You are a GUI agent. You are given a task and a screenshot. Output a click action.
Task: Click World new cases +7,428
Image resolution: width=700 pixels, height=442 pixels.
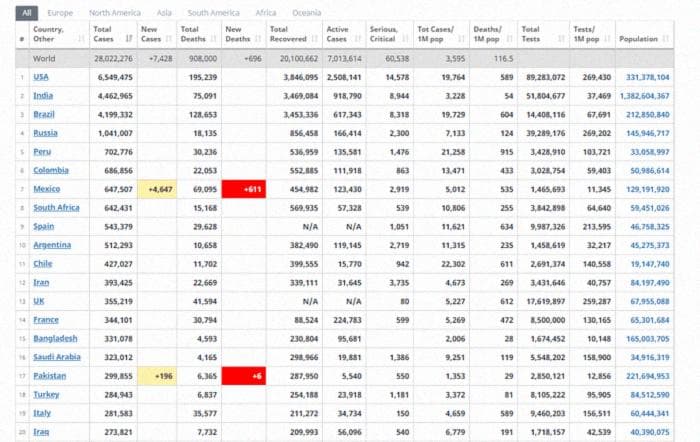click(x=160, y=58)
